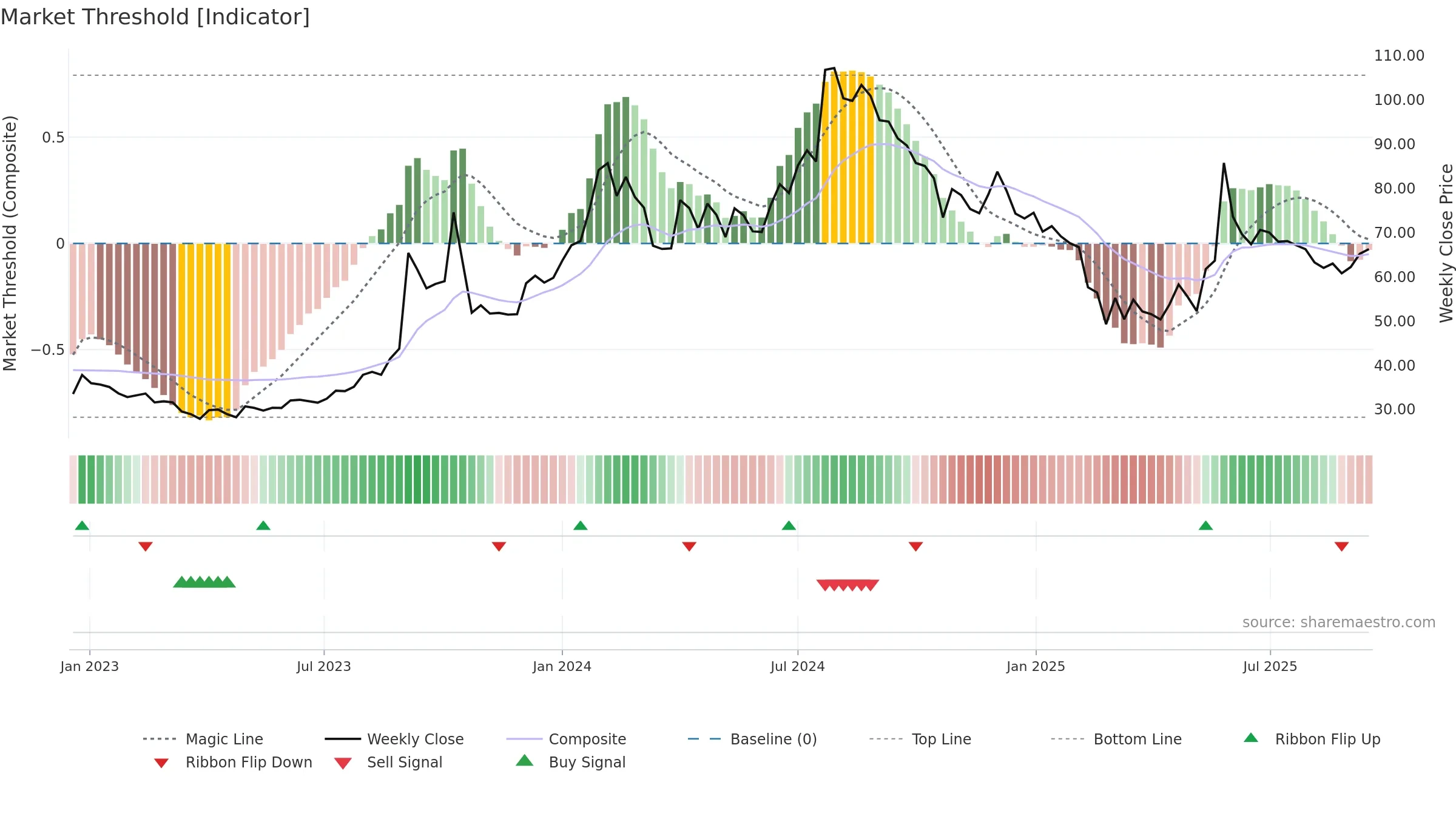The image size is (1456, 819).
Task: Click the Weekly Close Price axis title
Action: click(1446, 243)
